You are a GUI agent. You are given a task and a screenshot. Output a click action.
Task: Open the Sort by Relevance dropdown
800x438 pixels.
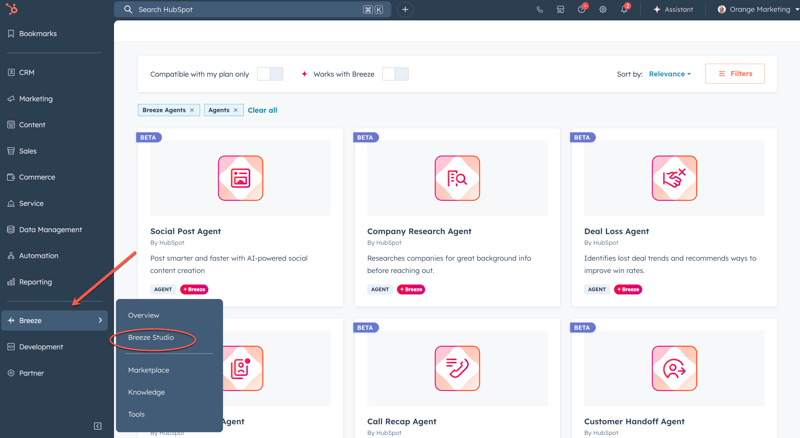670,74
